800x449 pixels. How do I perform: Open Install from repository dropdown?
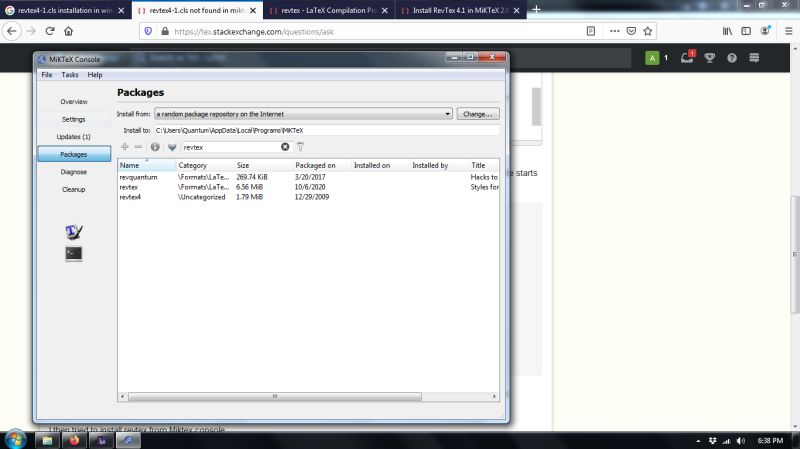pyautogui.click(x=303, y=114)
